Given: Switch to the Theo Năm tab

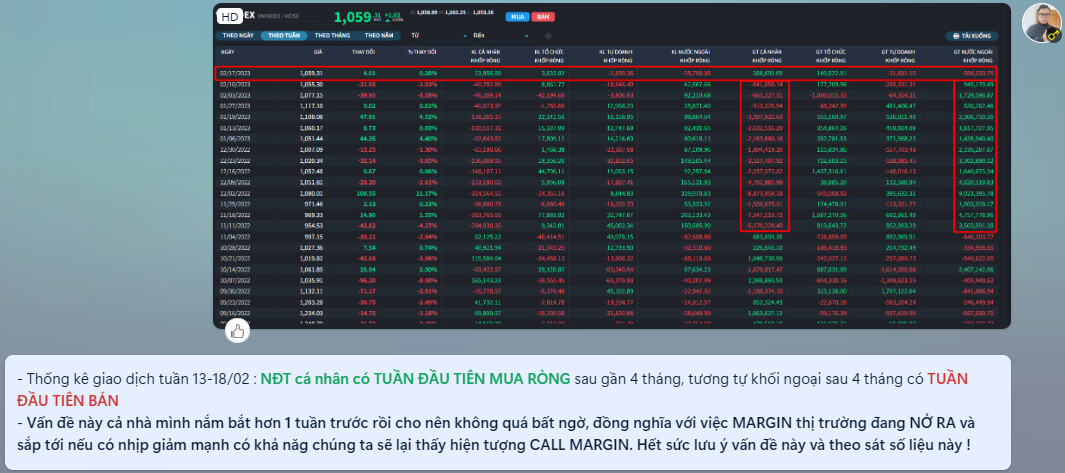Looking at the screenshot, I should [x=378, y=35].
